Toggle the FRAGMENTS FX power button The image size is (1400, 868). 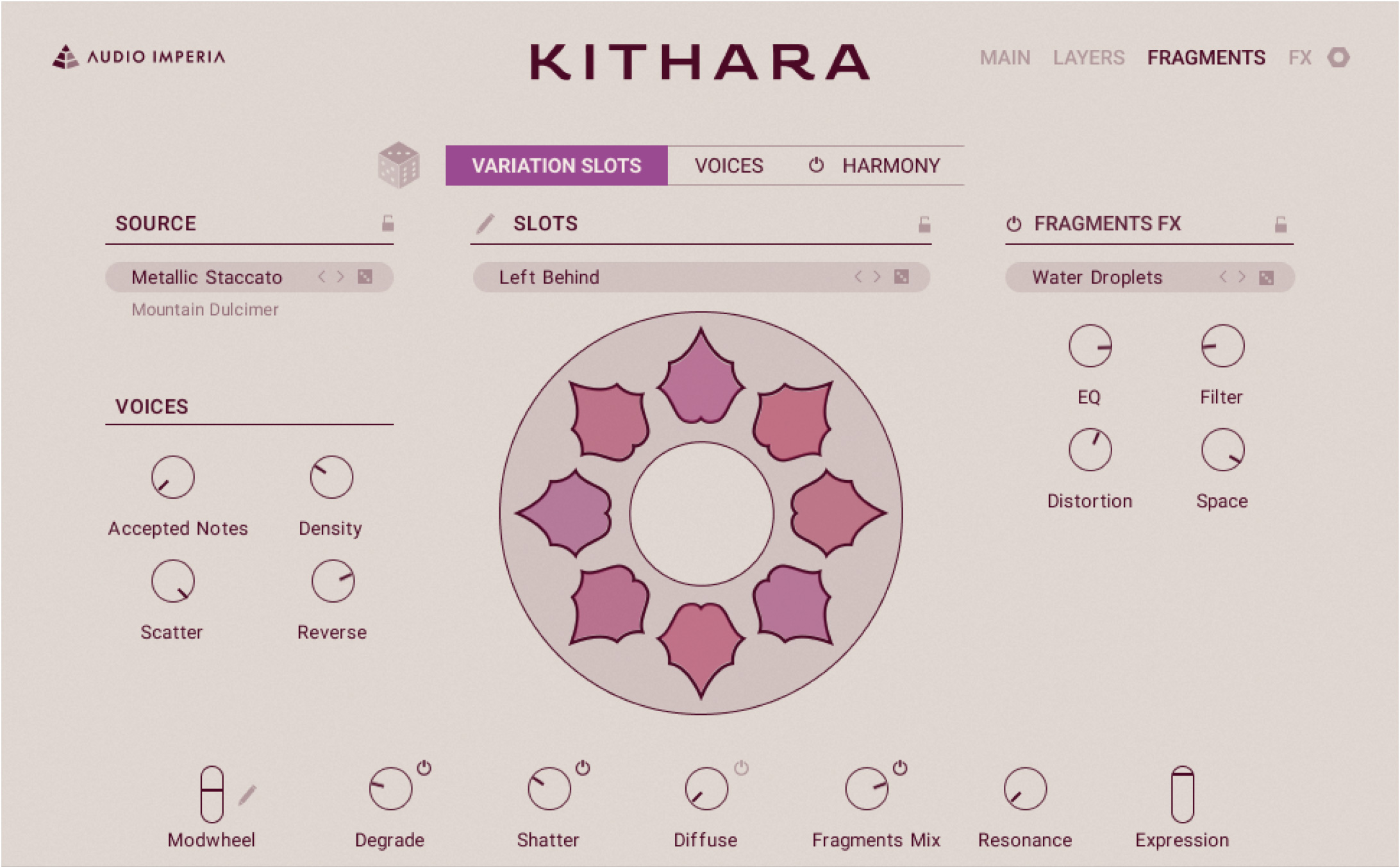[1013, 224]
